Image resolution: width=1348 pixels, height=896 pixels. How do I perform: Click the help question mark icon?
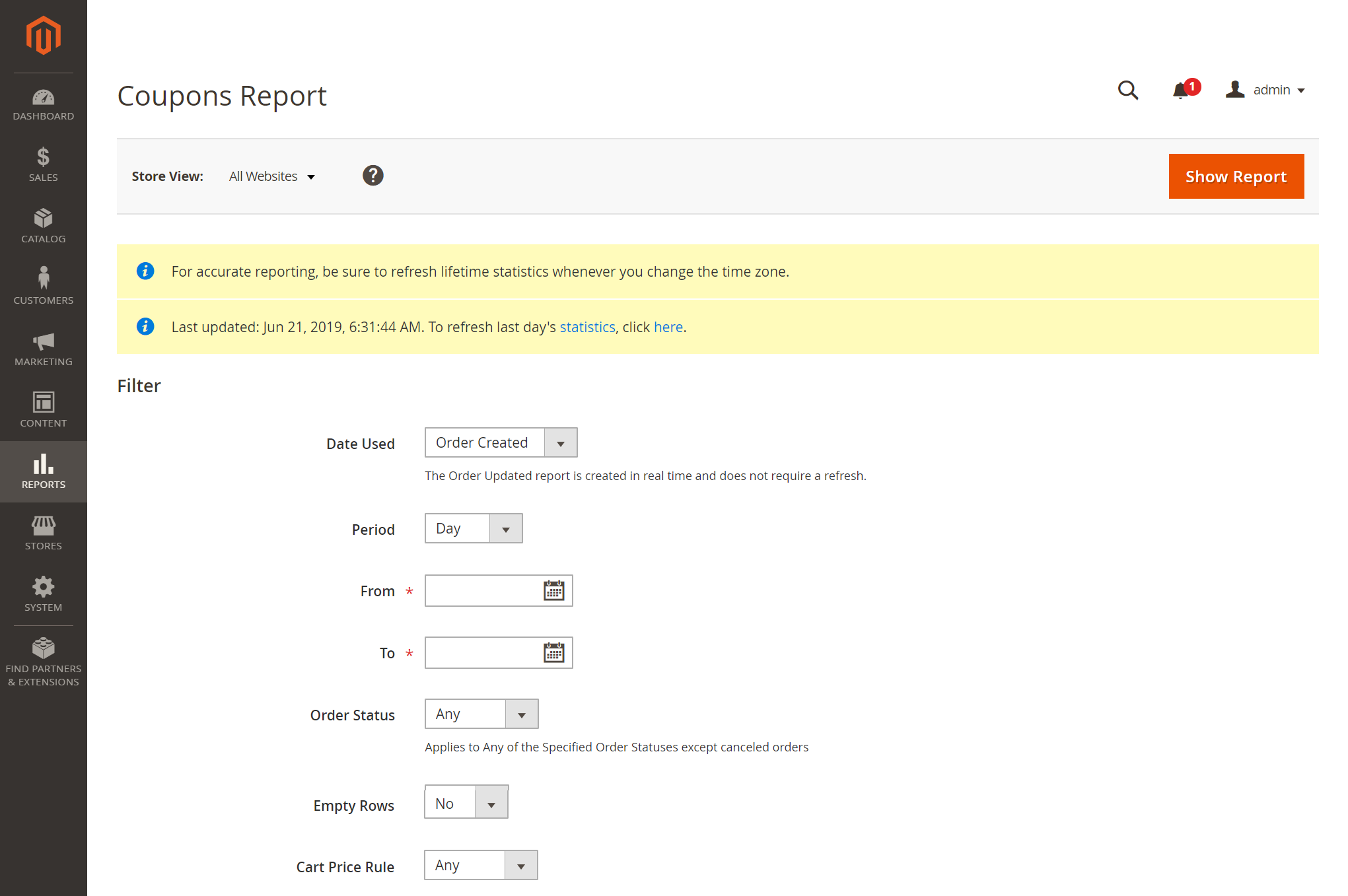point(373,176)
